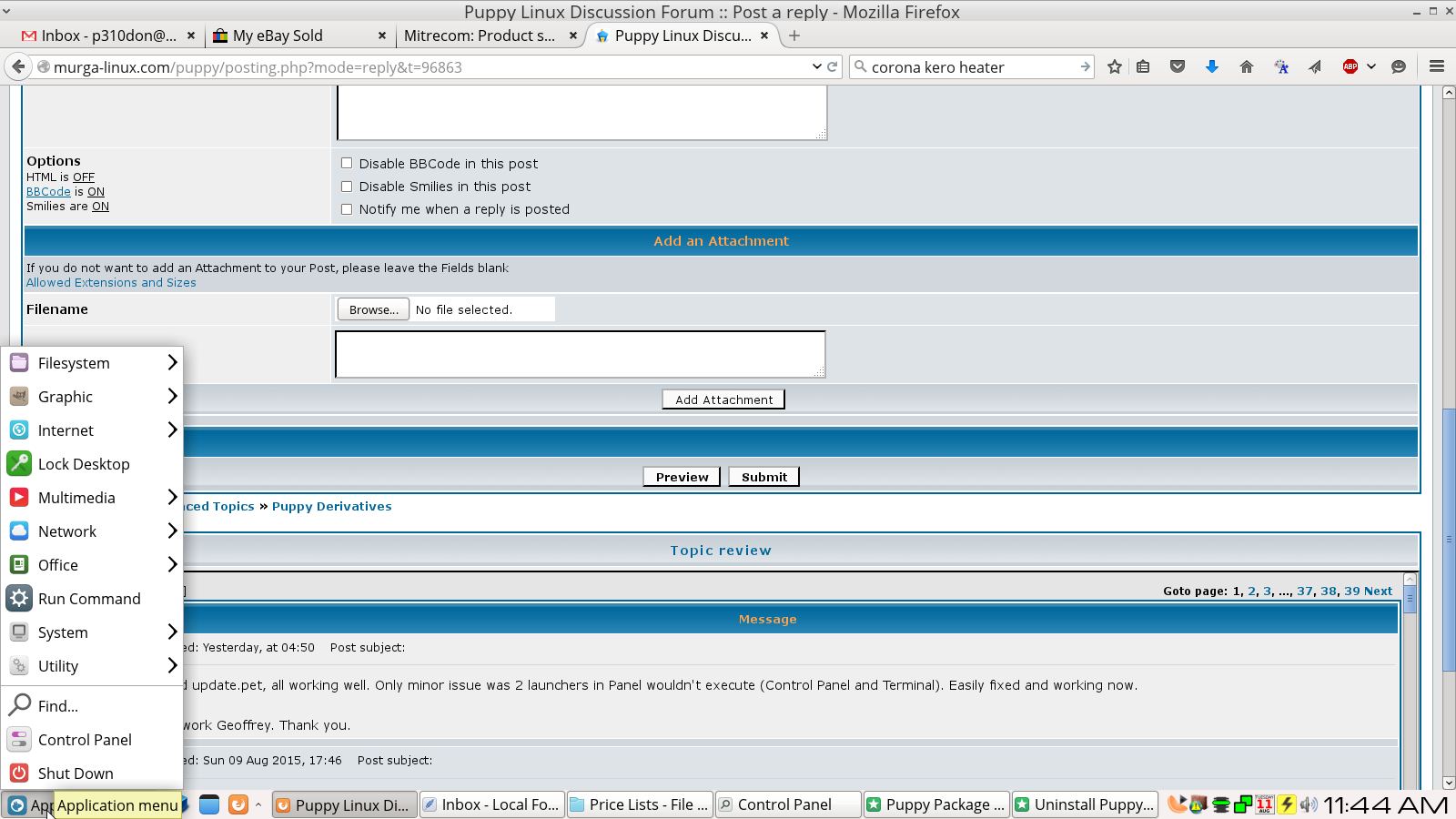The width and height of the screenshot is (1456, 819).
Task: Reload the page with the refresh icon
Action: [x=832, y=66]
